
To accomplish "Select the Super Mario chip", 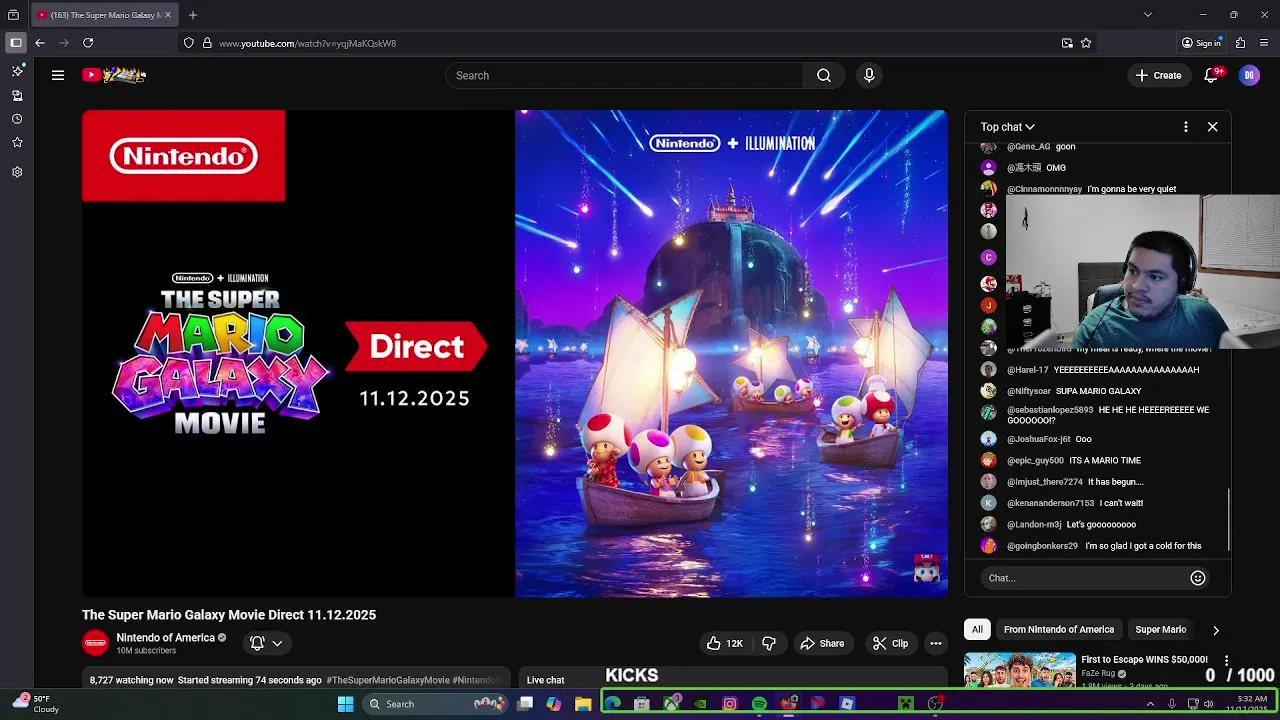I will [1161, 629].
